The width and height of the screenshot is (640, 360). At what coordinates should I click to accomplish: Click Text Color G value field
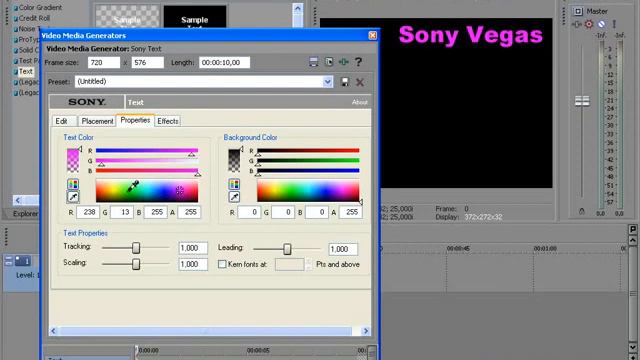122,212
